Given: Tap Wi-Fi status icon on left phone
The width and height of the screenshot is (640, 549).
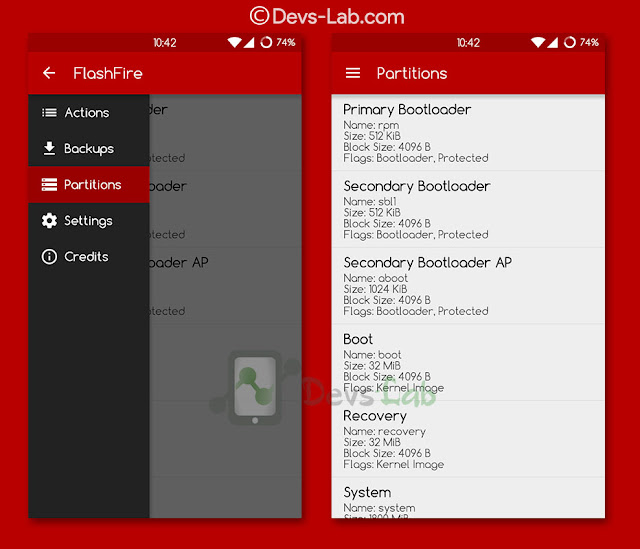Looking at the screenshot, I should (x=234, y=42).
